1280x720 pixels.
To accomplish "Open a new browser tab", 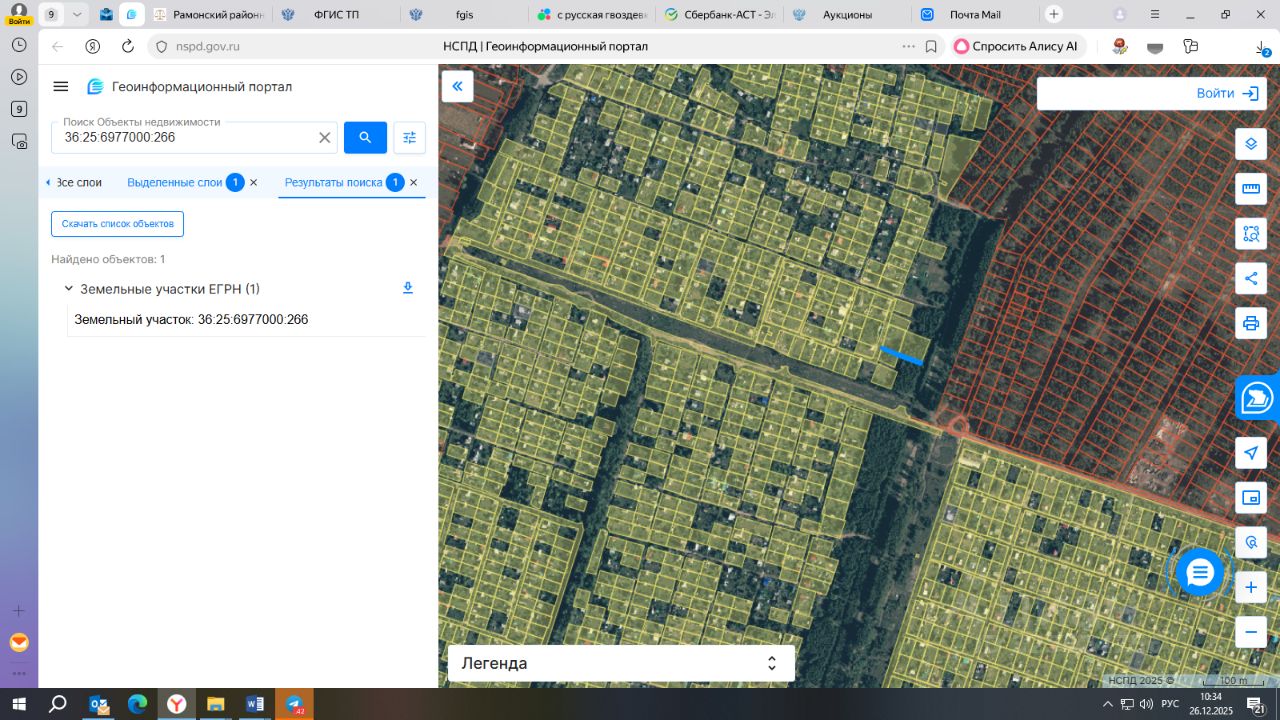I will pyautogui.click(x=1054, y=15).
